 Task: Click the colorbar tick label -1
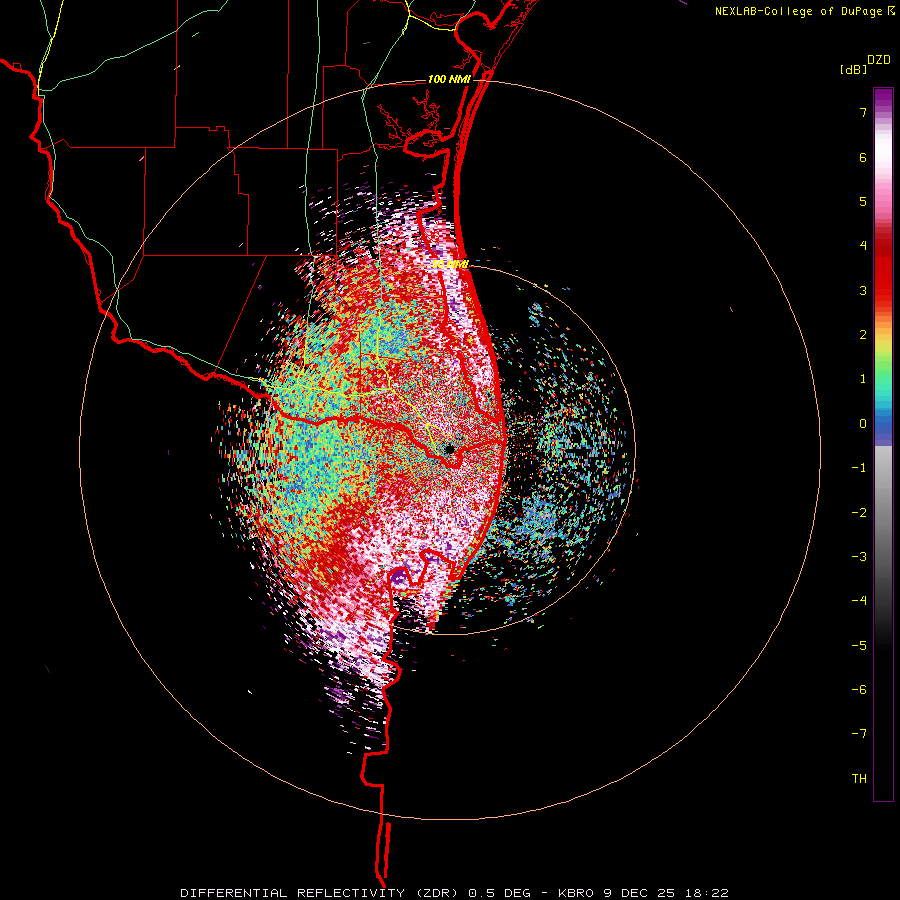pyautogui.click(x=859, y=468)
